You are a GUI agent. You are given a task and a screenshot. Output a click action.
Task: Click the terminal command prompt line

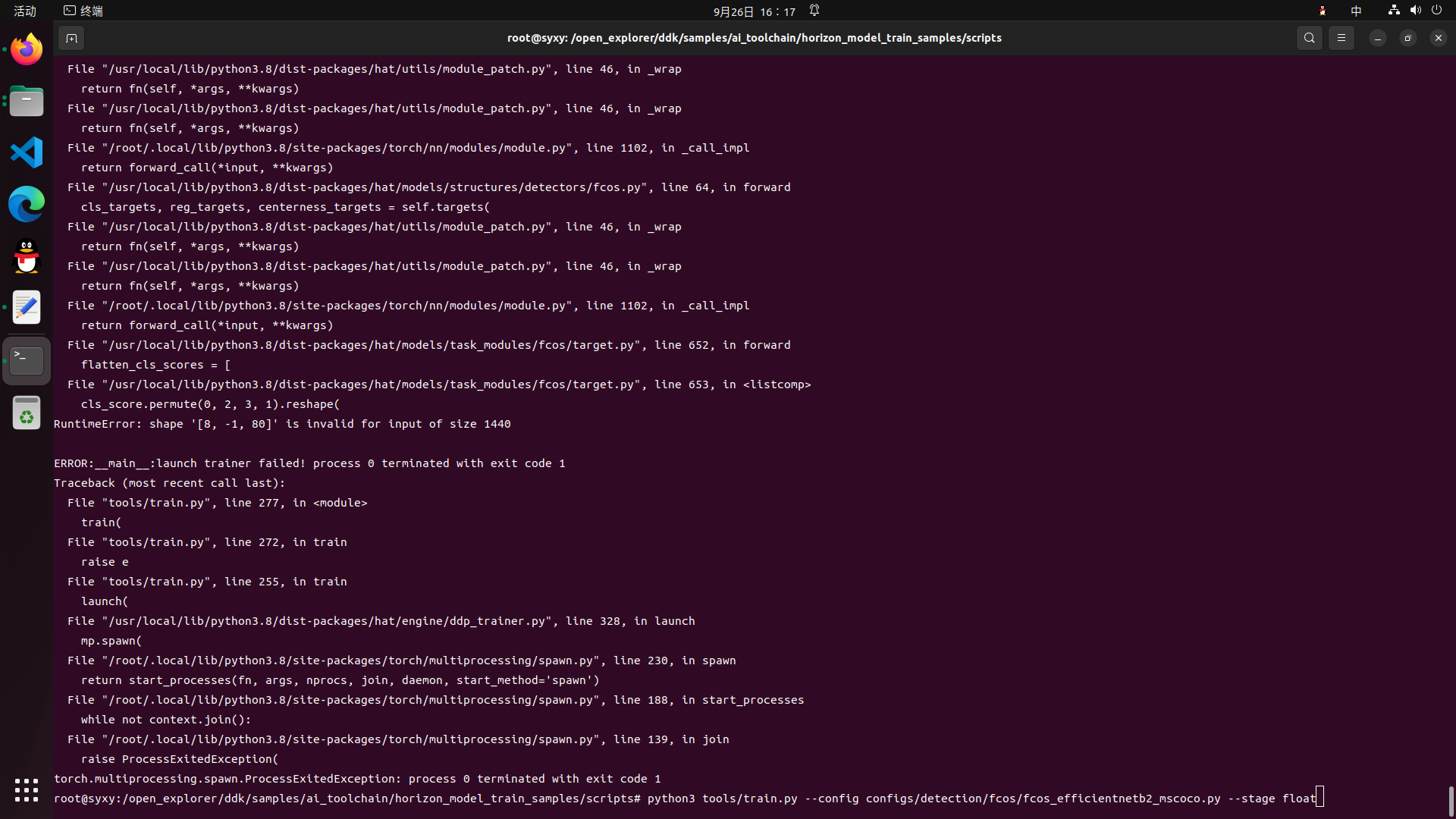click(x=682, y=799)
